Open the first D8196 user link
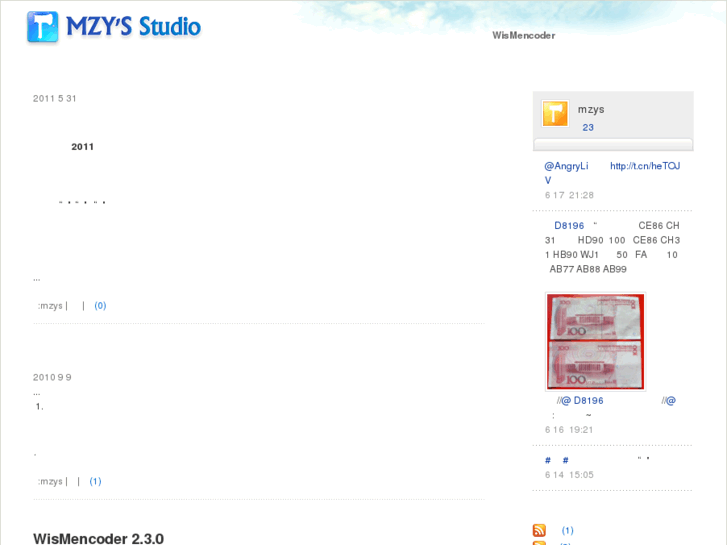Image resolution: width=727 pixels, height=545 pixels. tap(569, 226)
